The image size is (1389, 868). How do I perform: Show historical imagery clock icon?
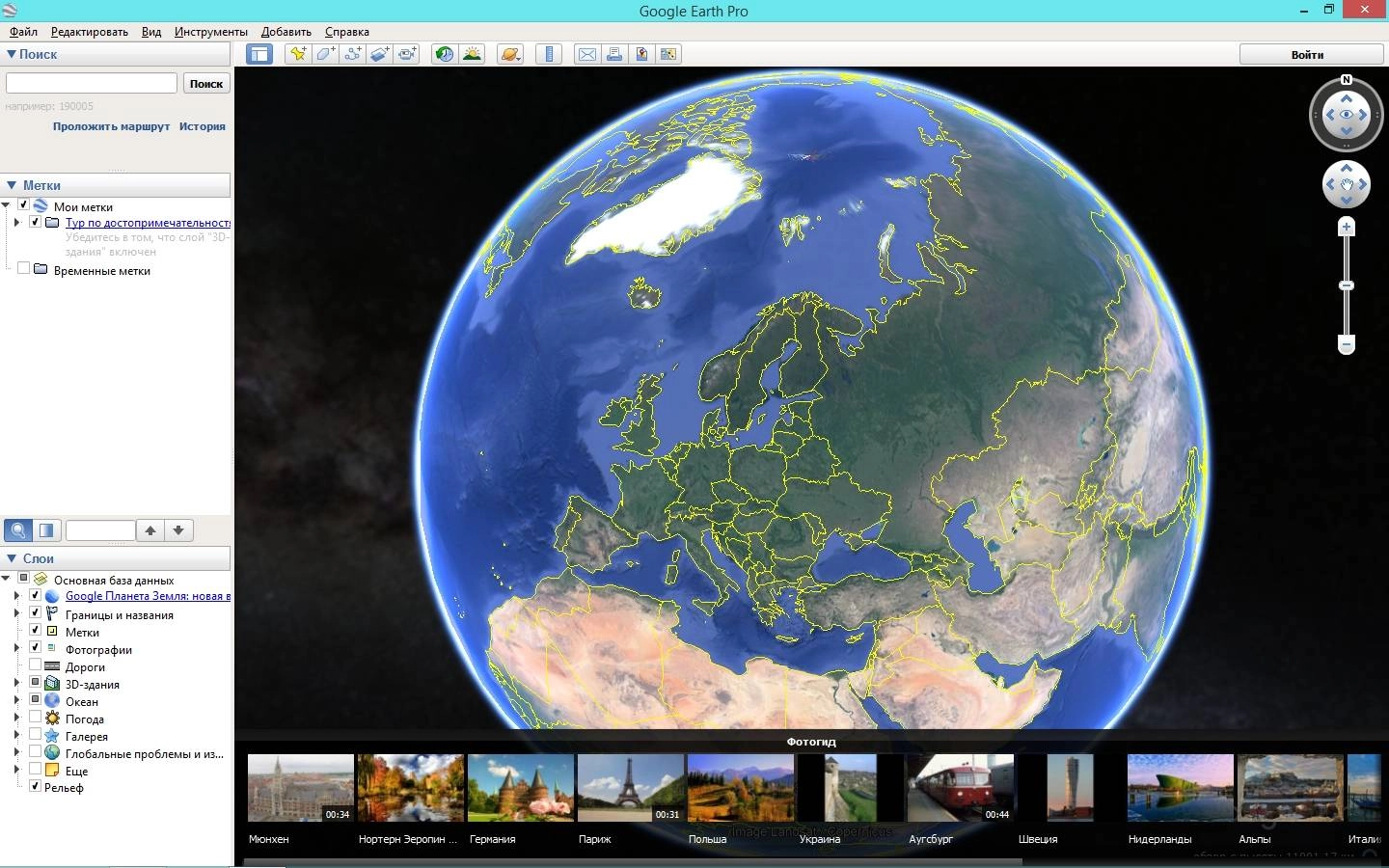coord(444,54)
